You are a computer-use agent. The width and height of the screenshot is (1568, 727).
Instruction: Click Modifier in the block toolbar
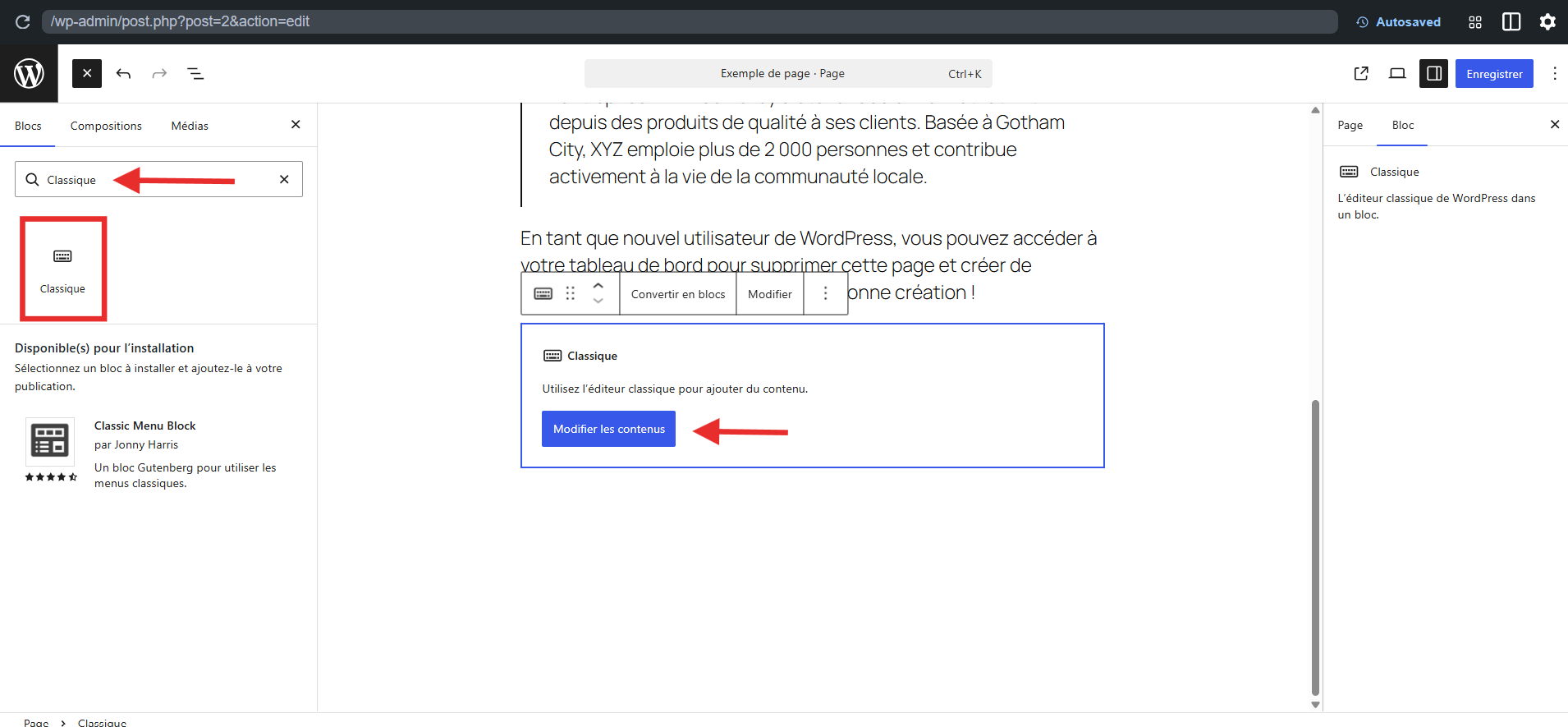click(x=770, y=294)
